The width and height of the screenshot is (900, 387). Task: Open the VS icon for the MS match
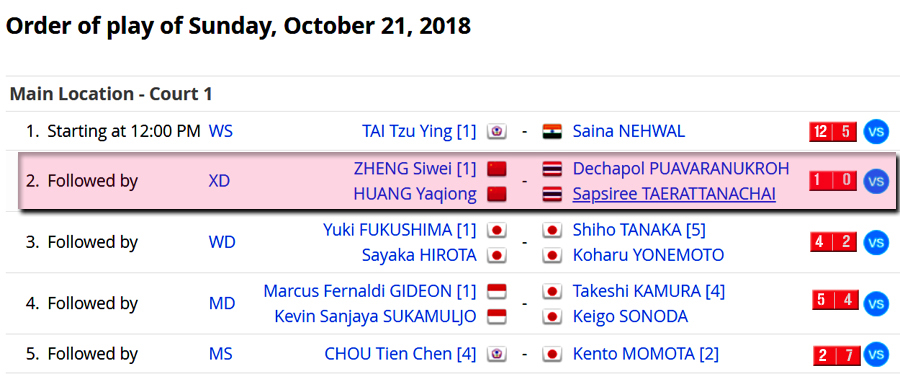tap(876, 354)
